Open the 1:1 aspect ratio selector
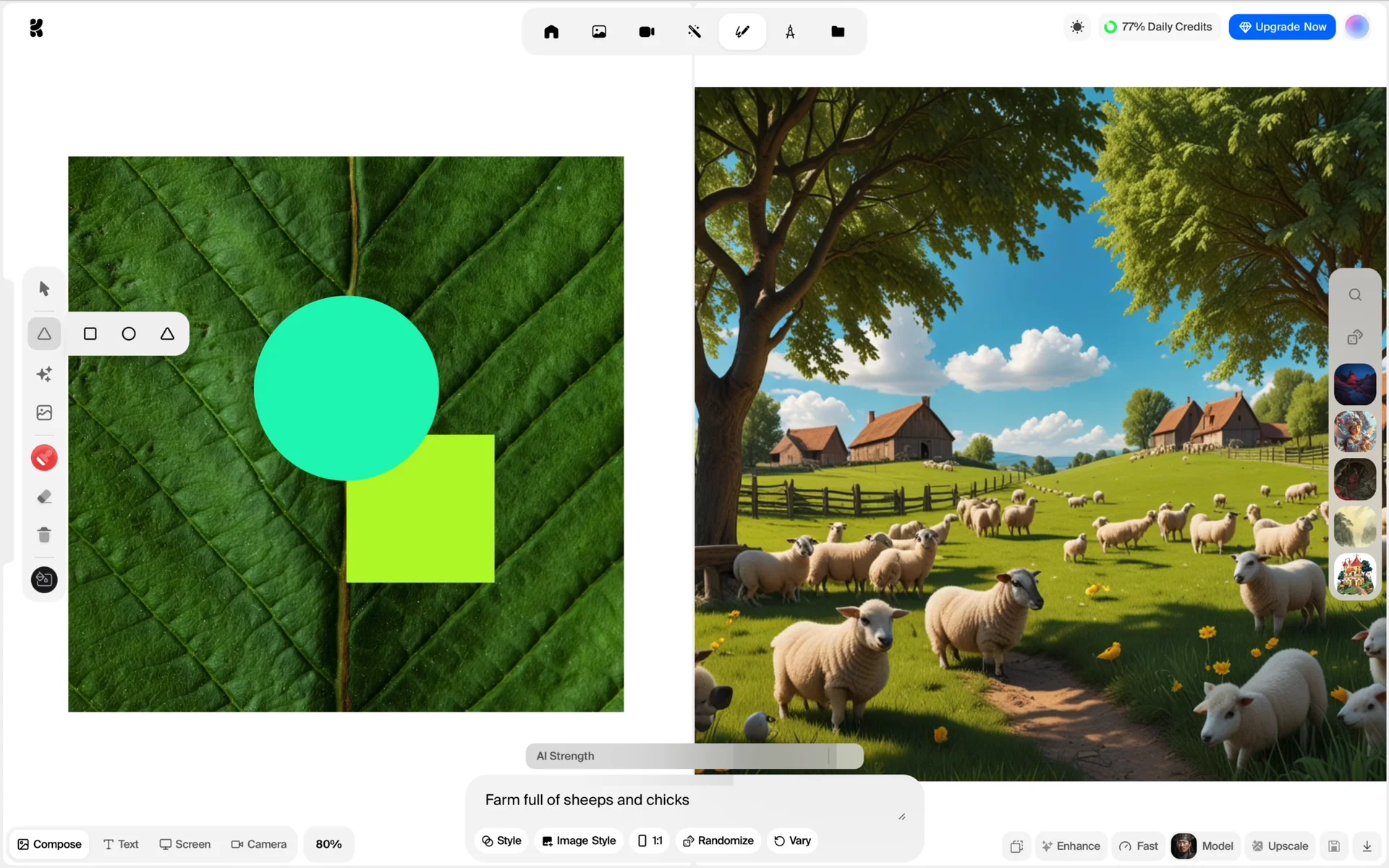This screenshot has height=868, width=1389. [x=650, y=841]
